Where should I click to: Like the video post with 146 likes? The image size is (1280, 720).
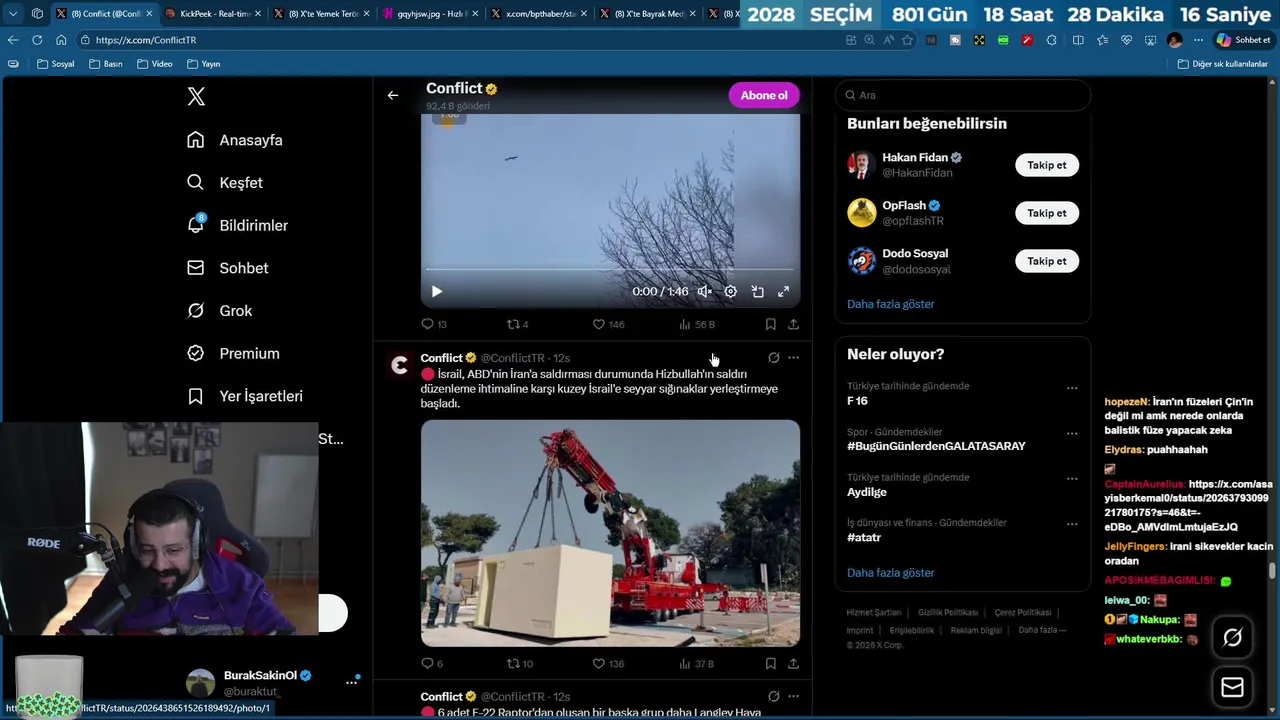[x=608, y=324]
